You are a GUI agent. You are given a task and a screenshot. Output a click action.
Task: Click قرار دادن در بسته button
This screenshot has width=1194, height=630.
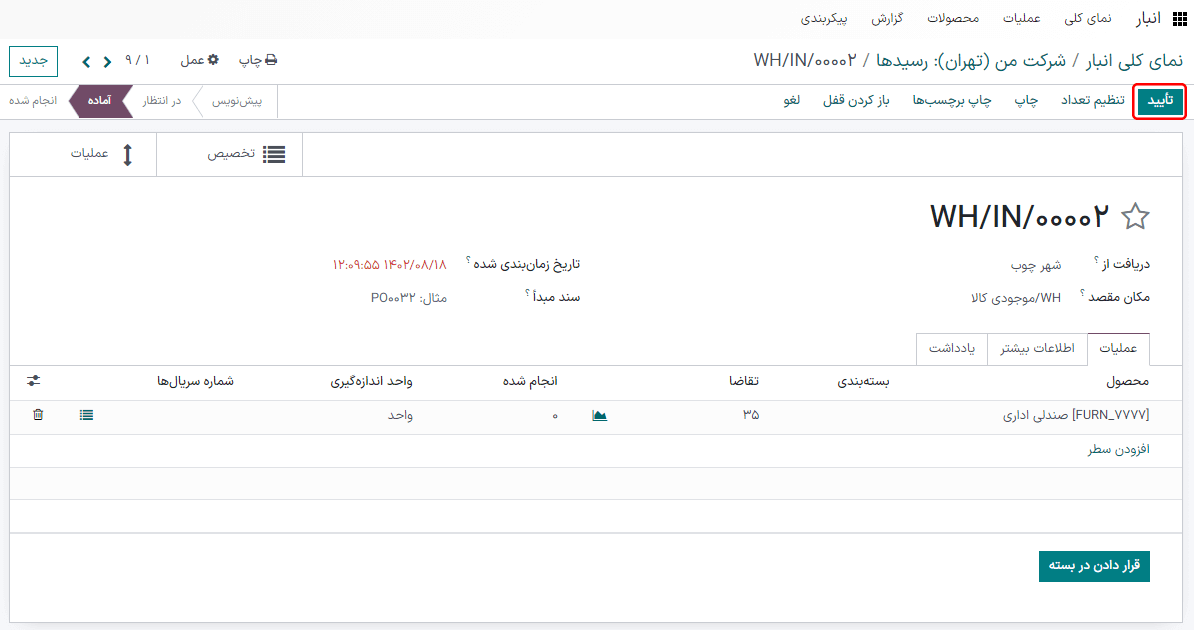[x=1094, y=566]
